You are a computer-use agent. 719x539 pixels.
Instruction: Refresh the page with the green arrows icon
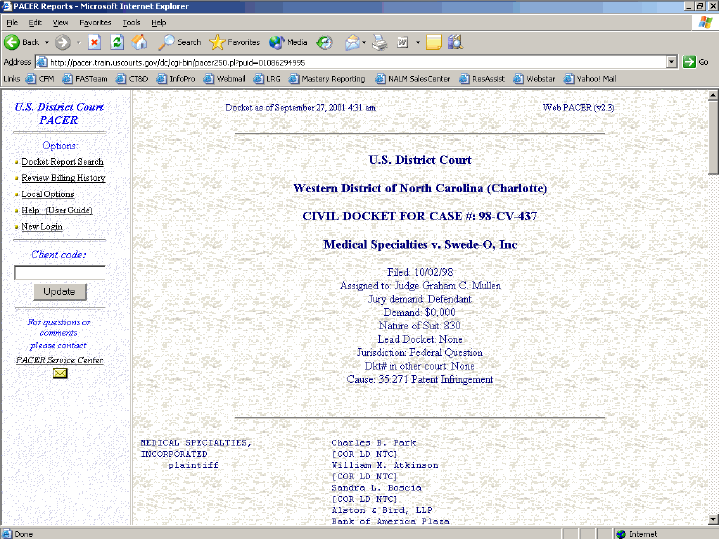pyautogui.click(x=117, y=43)
